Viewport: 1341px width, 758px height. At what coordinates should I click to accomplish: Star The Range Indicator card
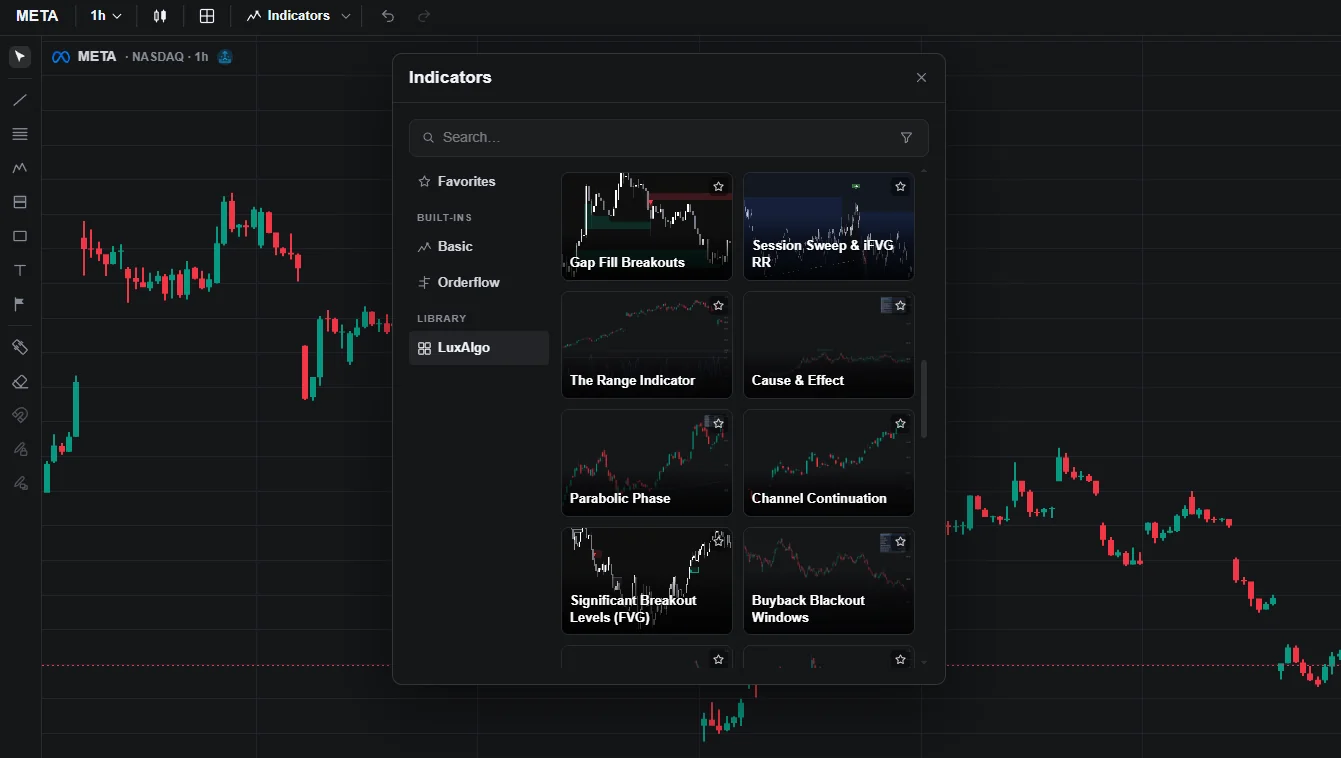point(718,305)
